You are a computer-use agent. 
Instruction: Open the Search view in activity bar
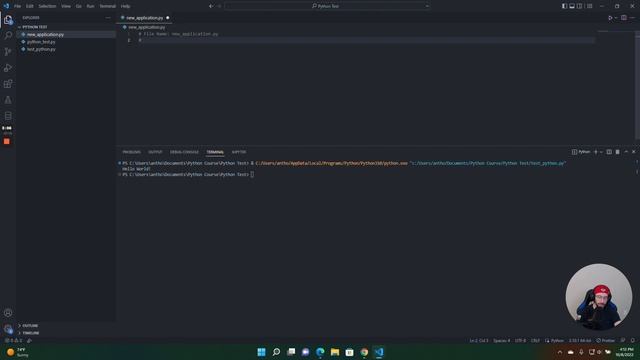8,36
